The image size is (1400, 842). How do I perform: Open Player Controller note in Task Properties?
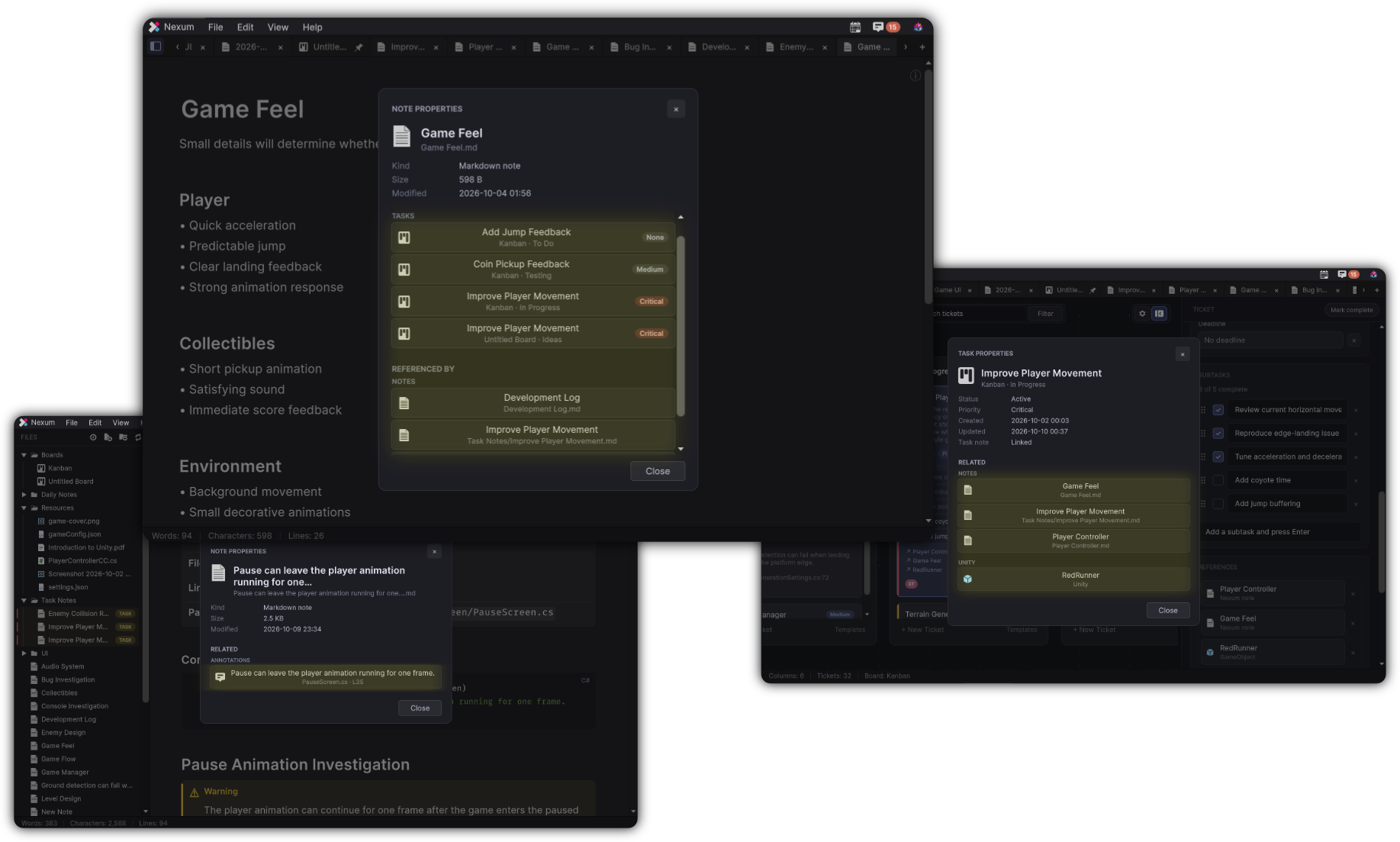pyautogui.click(x=1073, y=540)
